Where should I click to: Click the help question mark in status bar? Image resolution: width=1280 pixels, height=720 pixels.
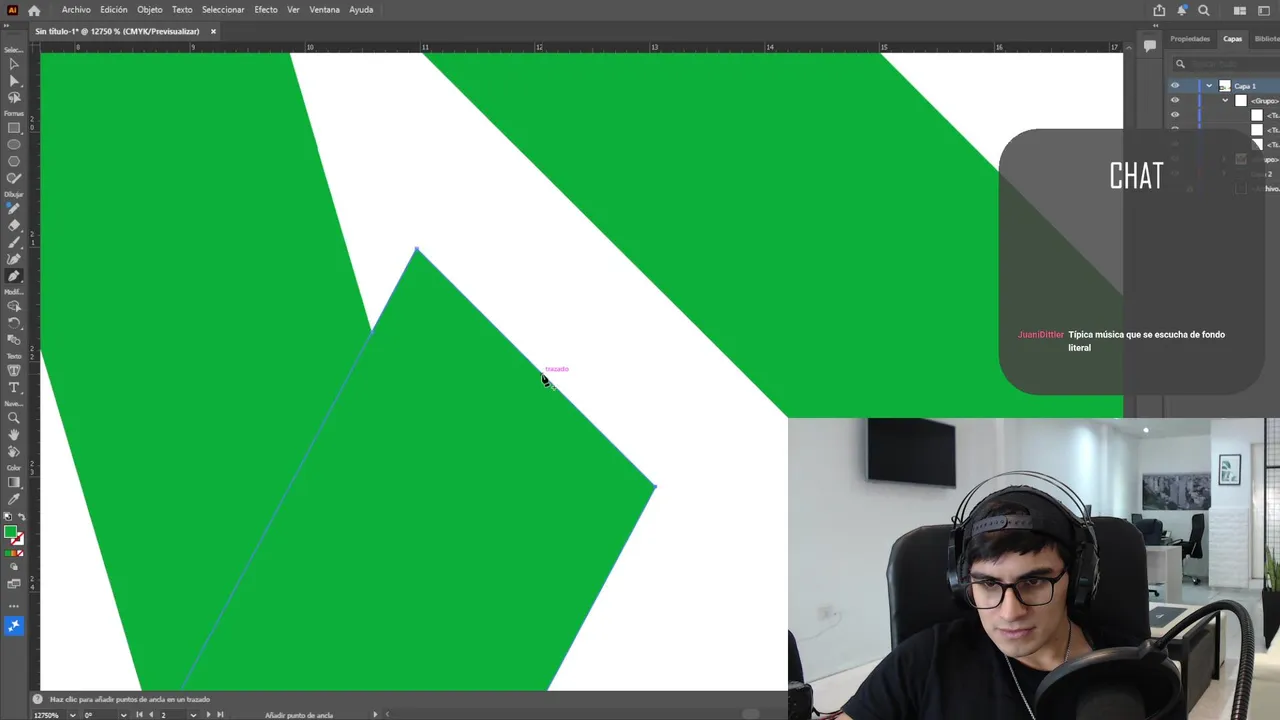click(x=37, y=699)
